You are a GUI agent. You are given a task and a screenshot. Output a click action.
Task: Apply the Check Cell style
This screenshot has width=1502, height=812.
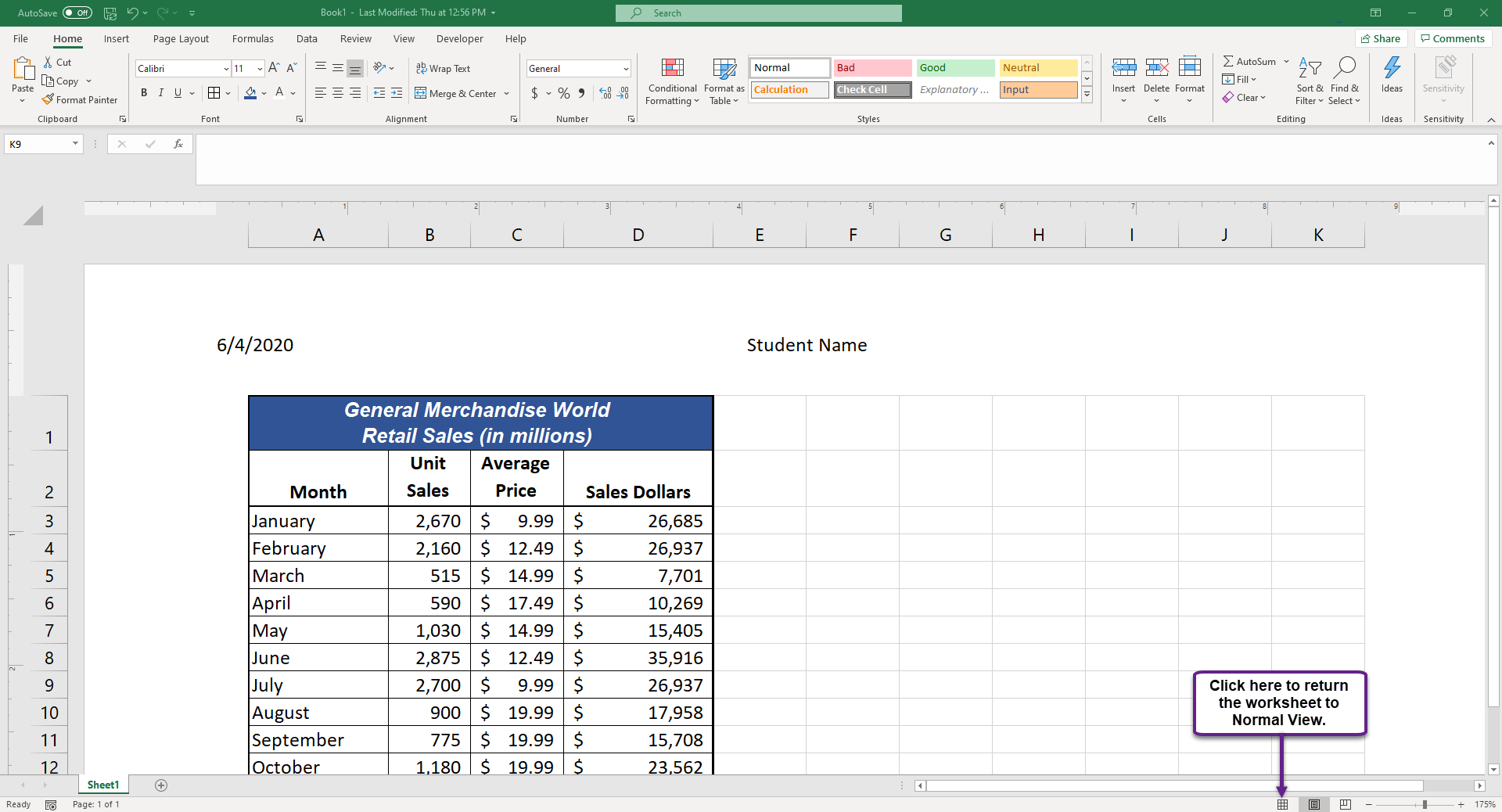pyautogui.click(x=872, y=90)
